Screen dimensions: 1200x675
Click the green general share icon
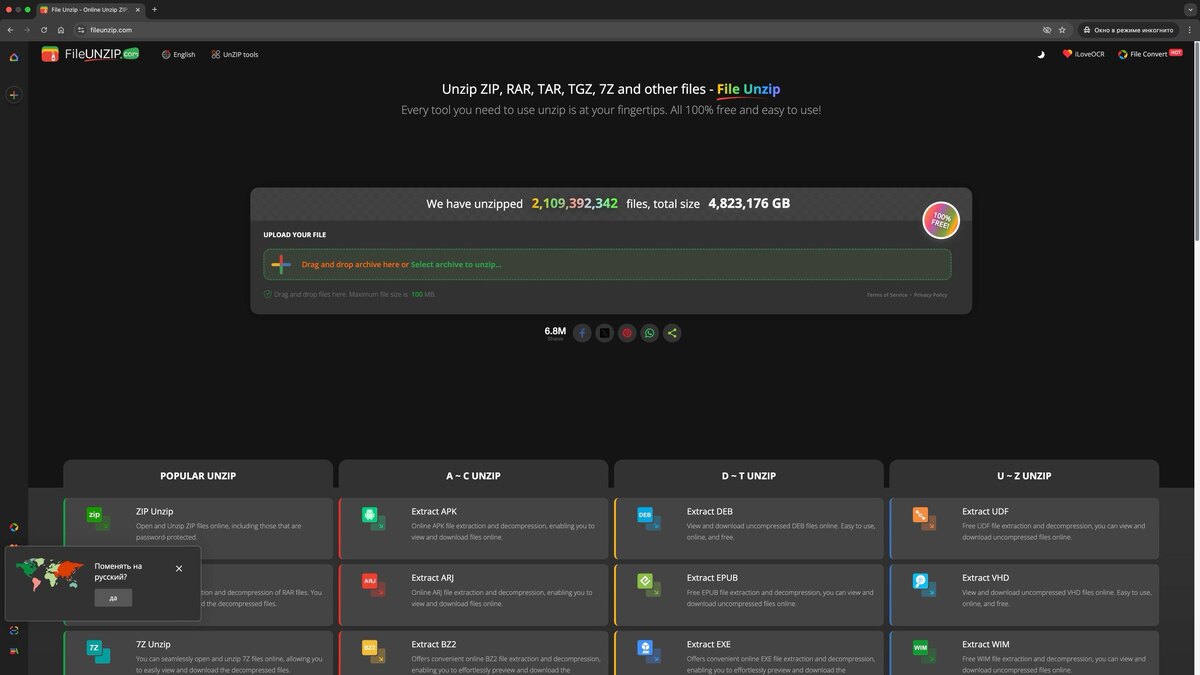point(672,333)
